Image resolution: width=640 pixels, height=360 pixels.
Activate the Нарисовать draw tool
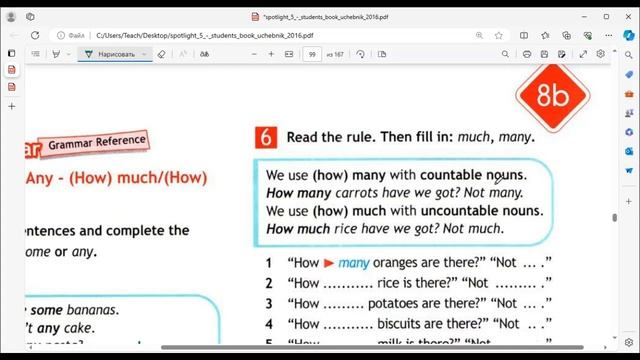(x=110, y=54)
